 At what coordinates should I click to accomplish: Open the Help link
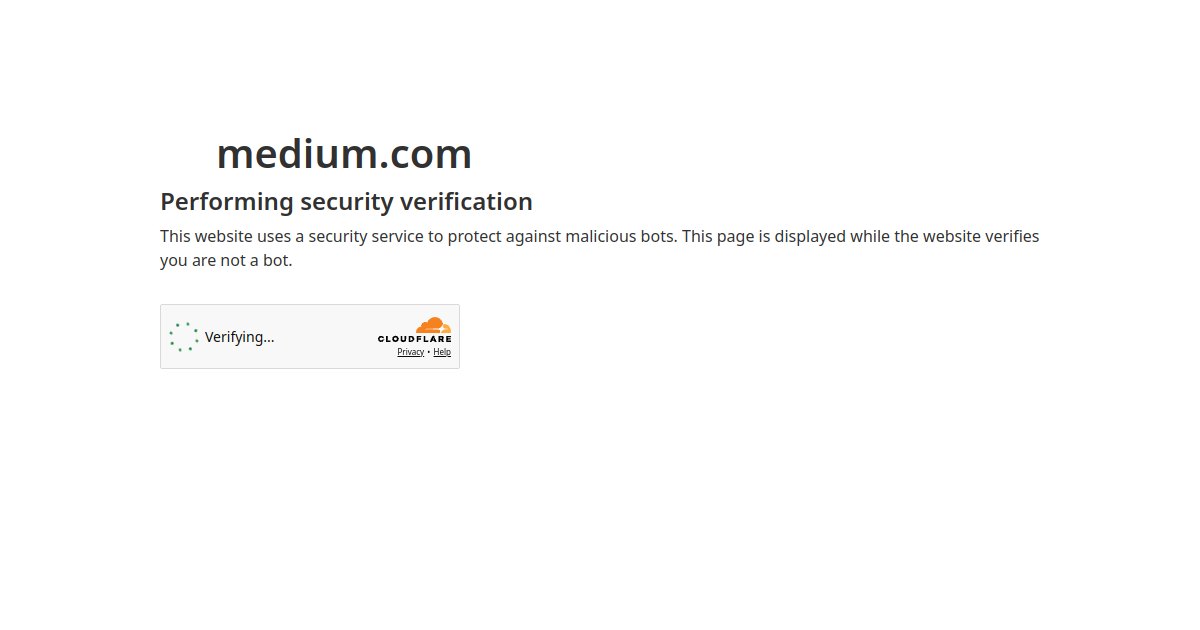pyautogui.click(x=442, y=352)
